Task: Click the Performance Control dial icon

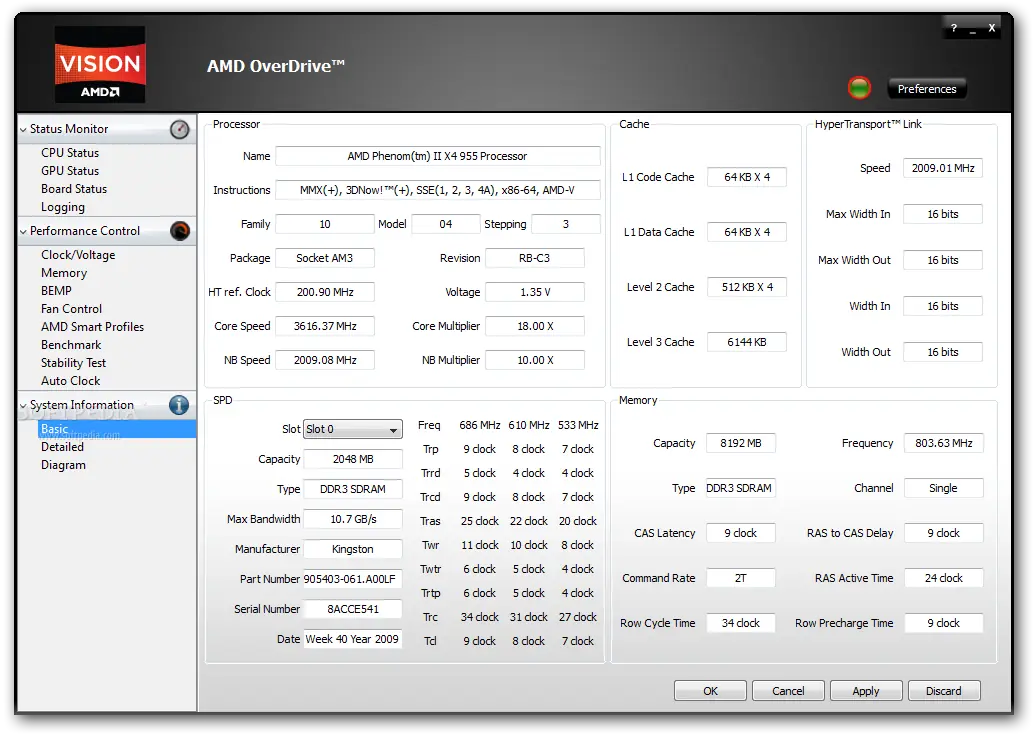Action: point(179,231)
